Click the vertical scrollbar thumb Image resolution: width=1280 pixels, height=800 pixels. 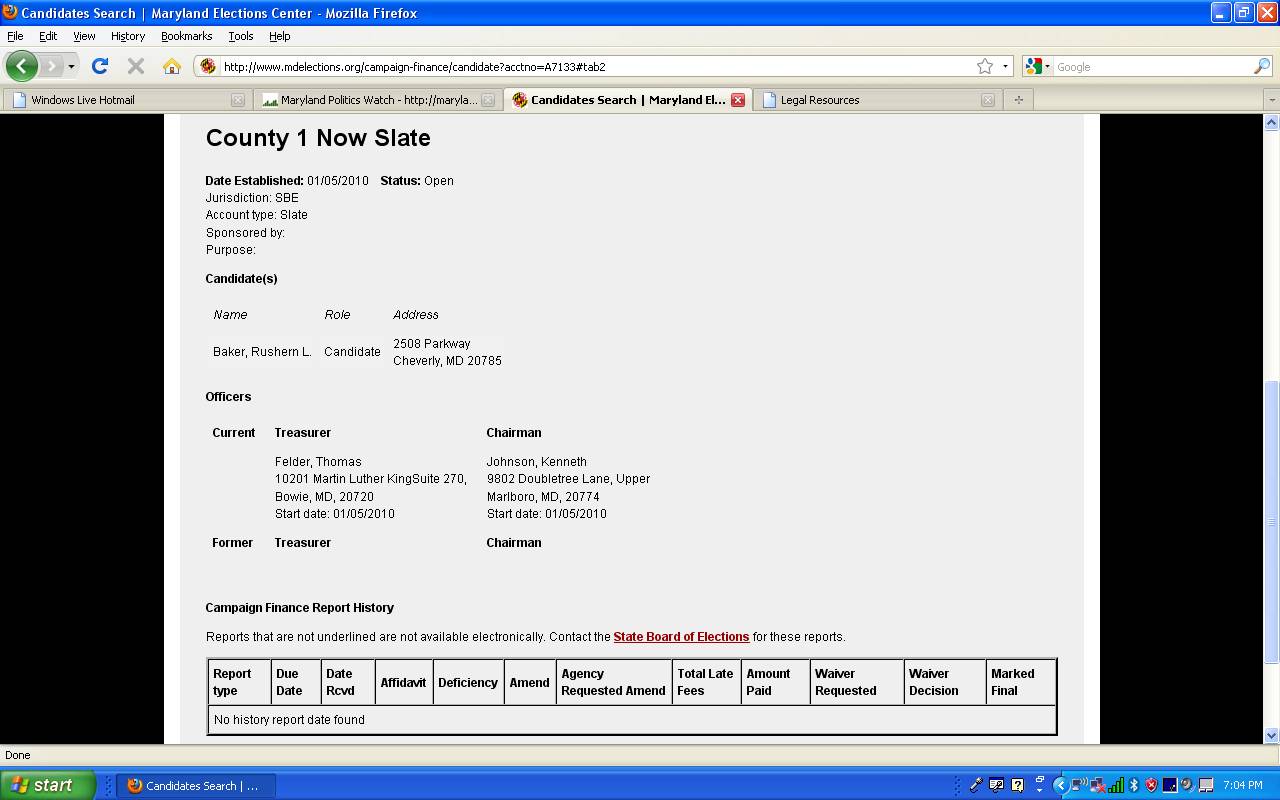(1271, 521)
